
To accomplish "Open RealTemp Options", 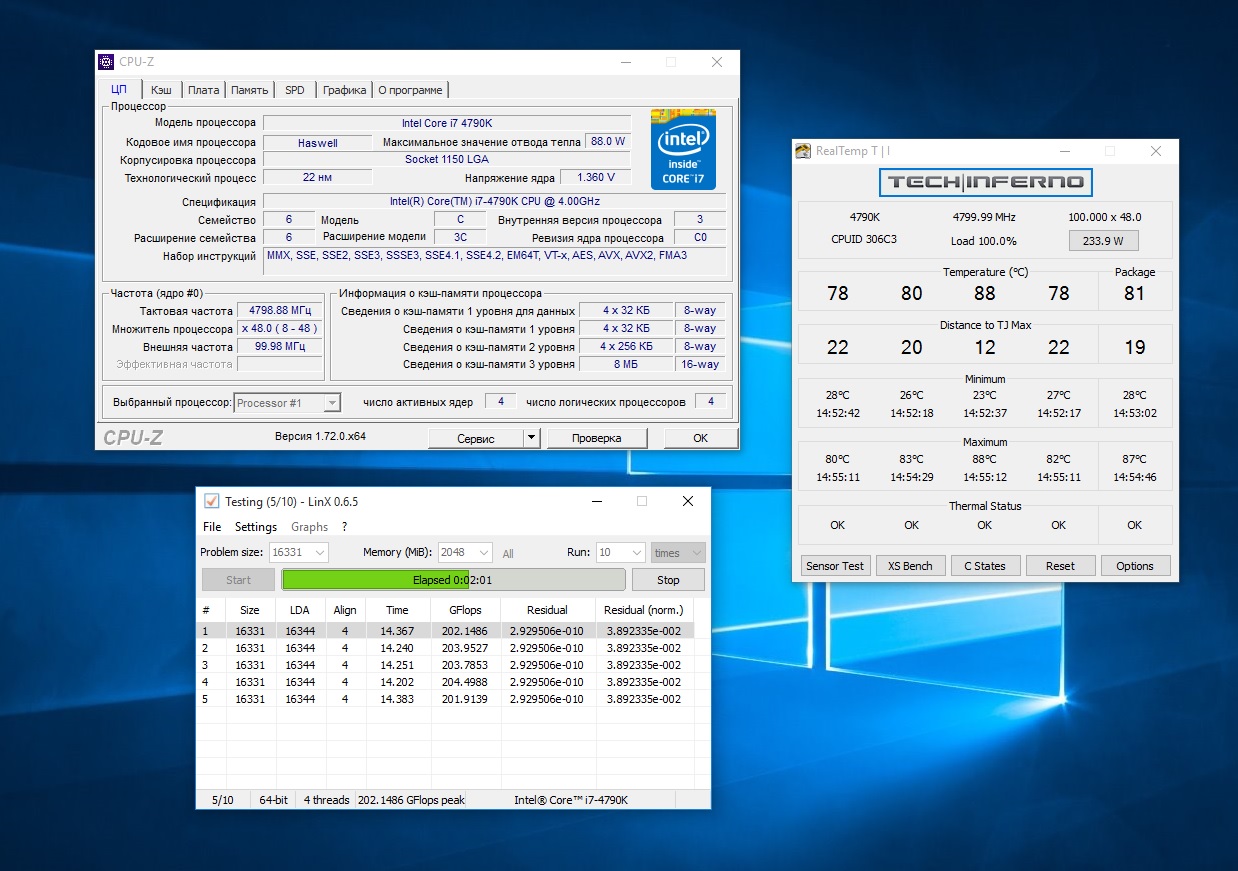I will pyautogui.click(x=1135, y=566).
